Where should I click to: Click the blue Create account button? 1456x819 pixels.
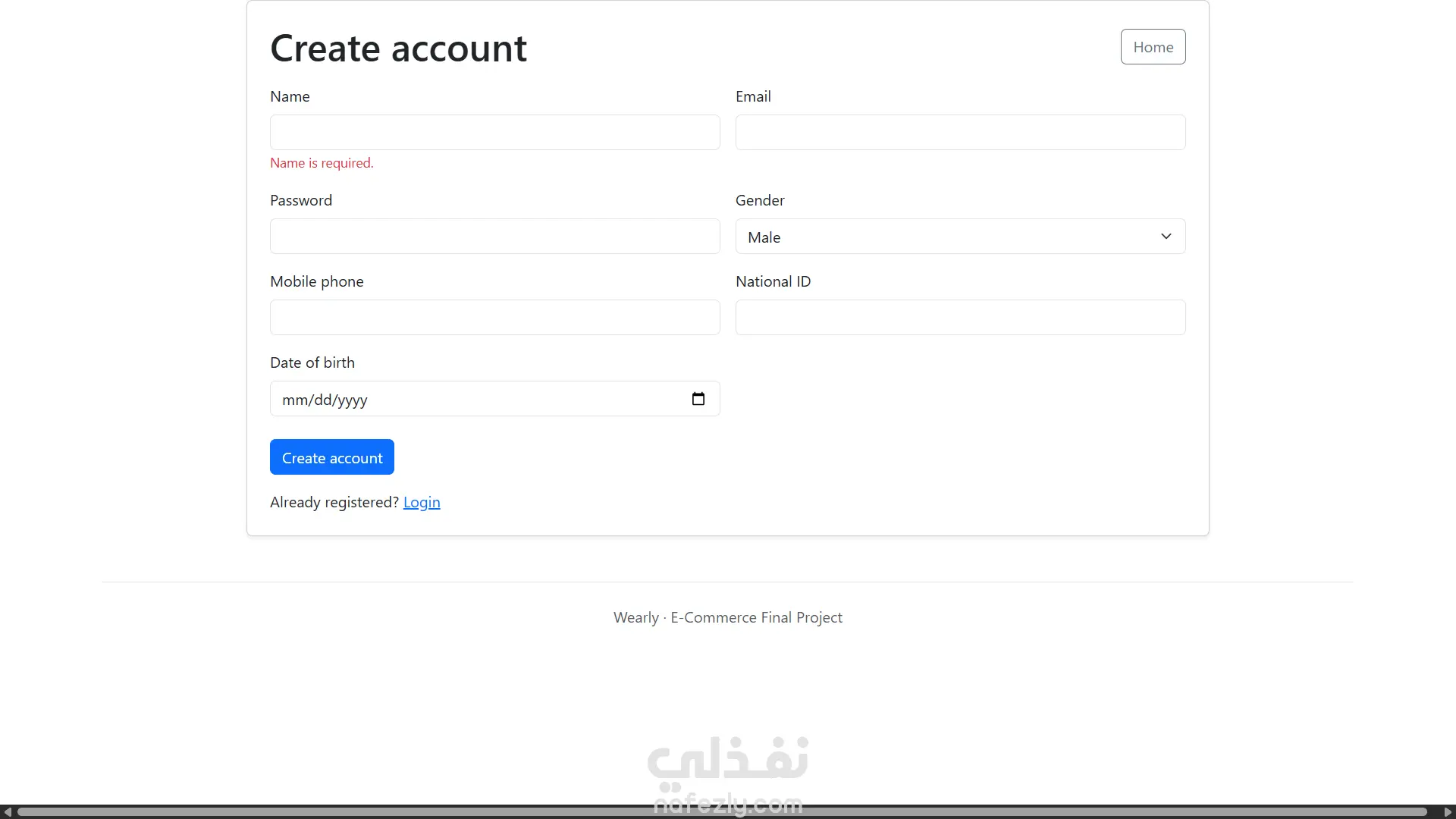332,457
